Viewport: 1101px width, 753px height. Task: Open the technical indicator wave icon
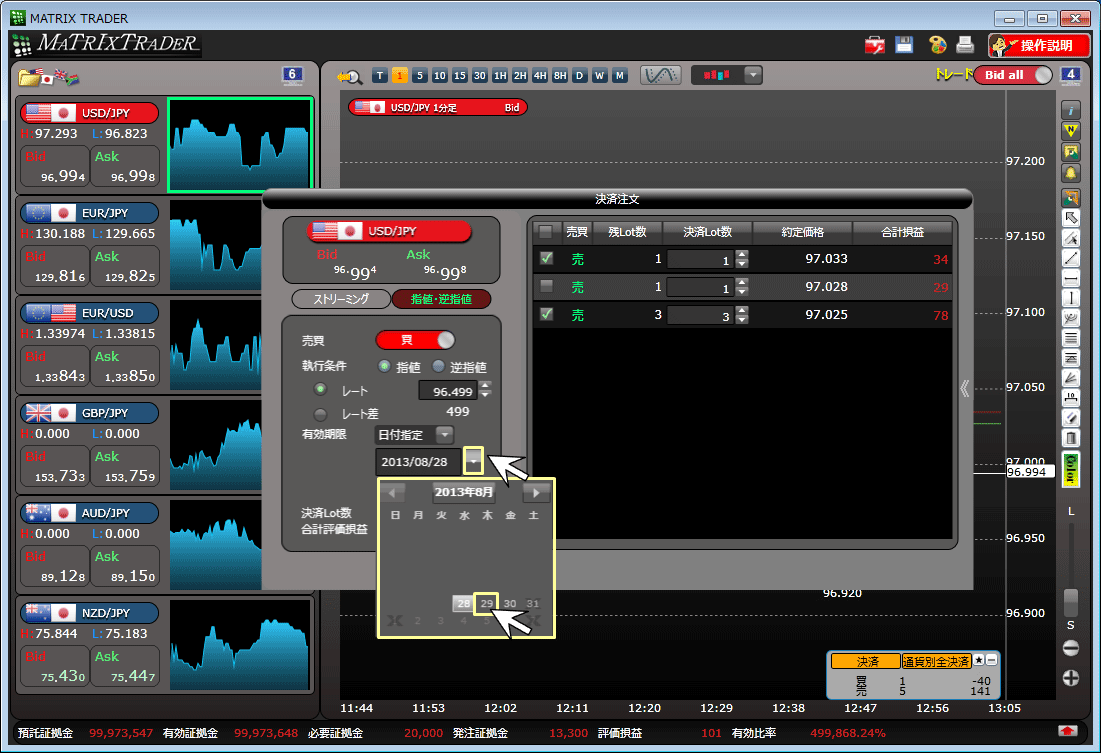pos(660,75)
